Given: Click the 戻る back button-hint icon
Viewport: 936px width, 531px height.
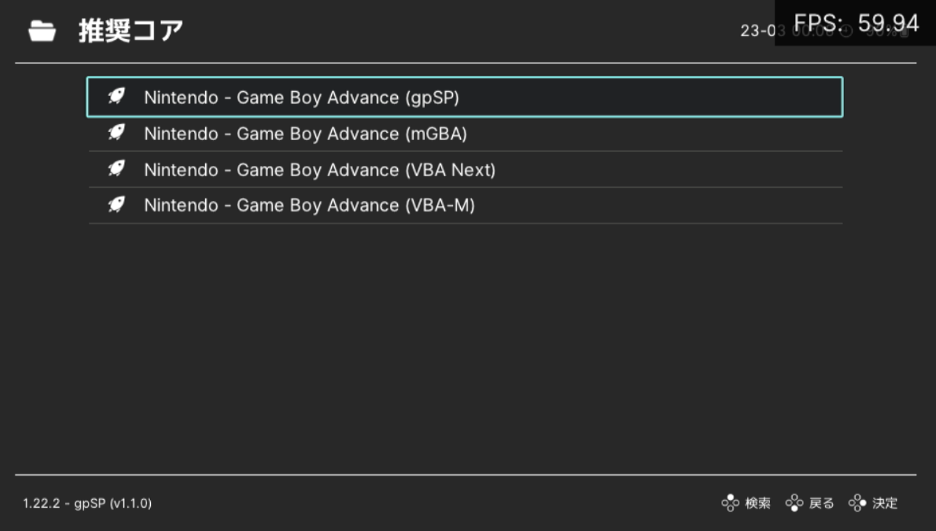Looking at the screenshot, I should [794, 503].
